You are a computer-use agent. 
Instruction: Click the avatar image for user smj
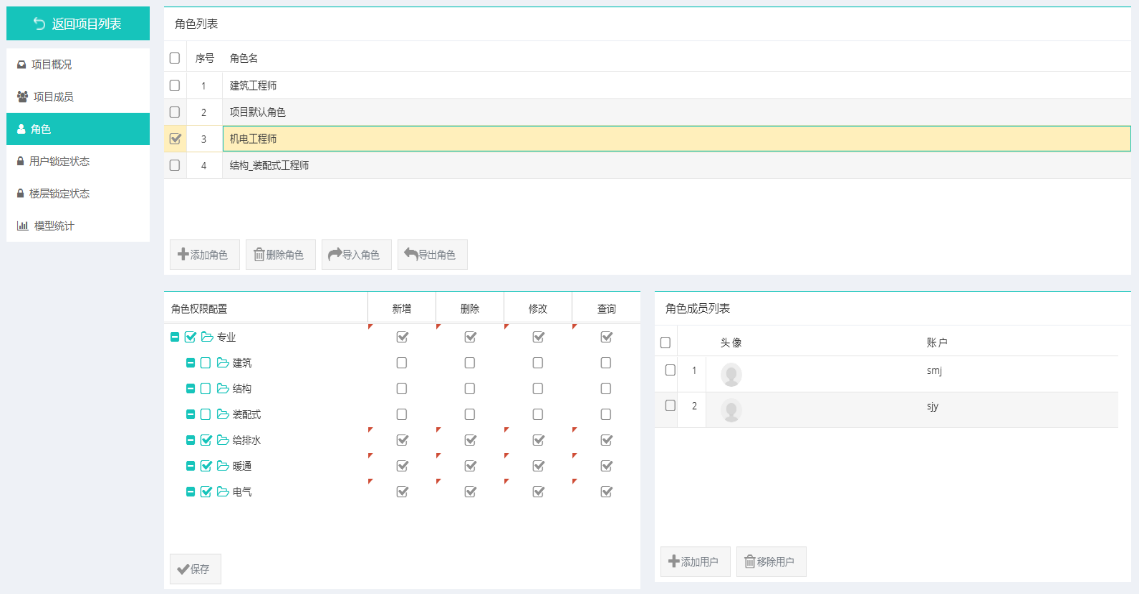click(x=731, y=375)
